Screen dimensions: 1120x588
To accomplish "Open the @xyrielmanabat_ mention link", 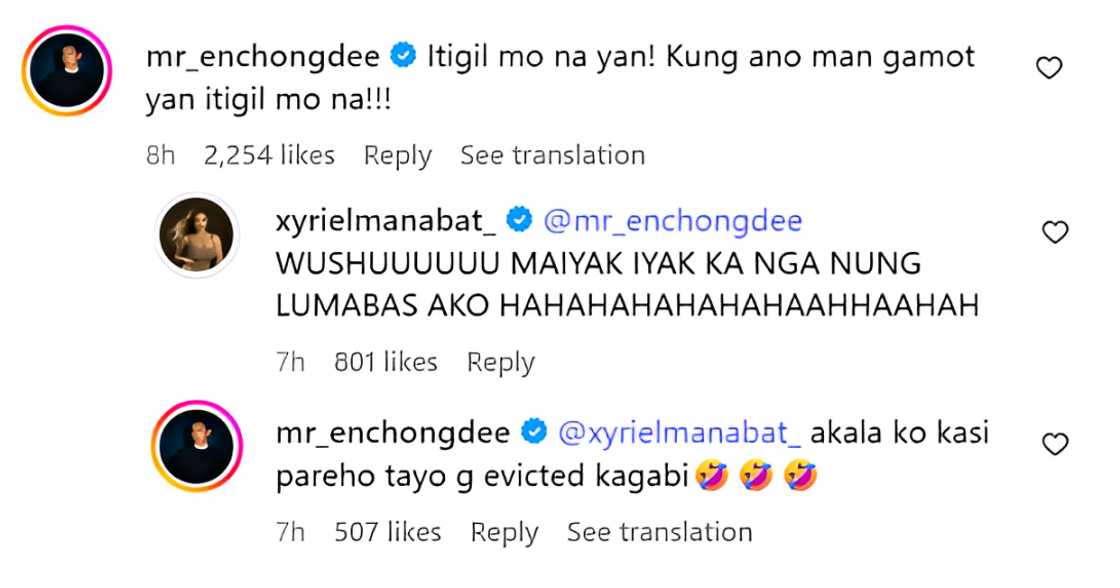I will (x=683, y=432).
